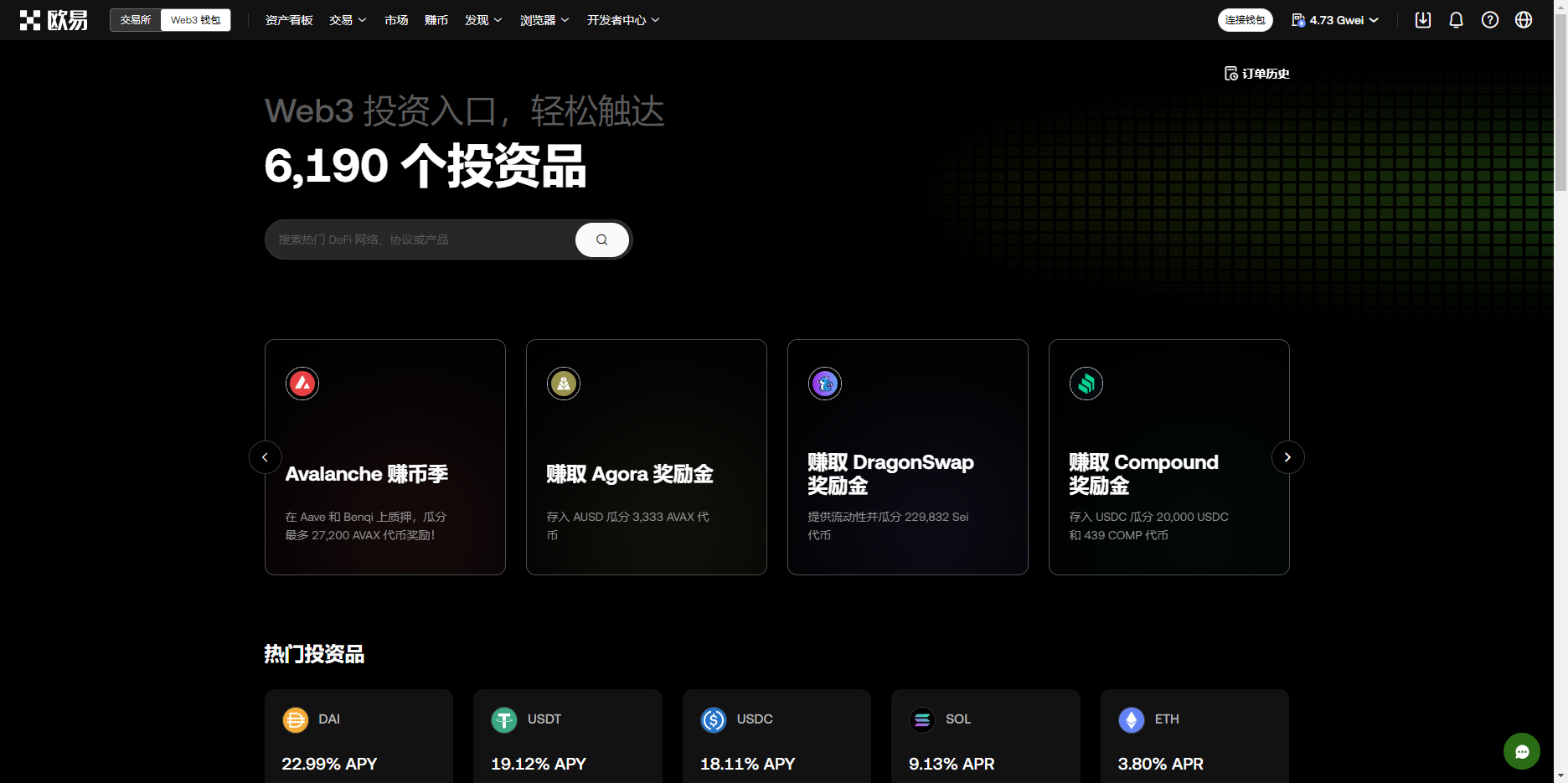Click the Avalanche red logo icon

pyautogui.click(x=302, y=384)
